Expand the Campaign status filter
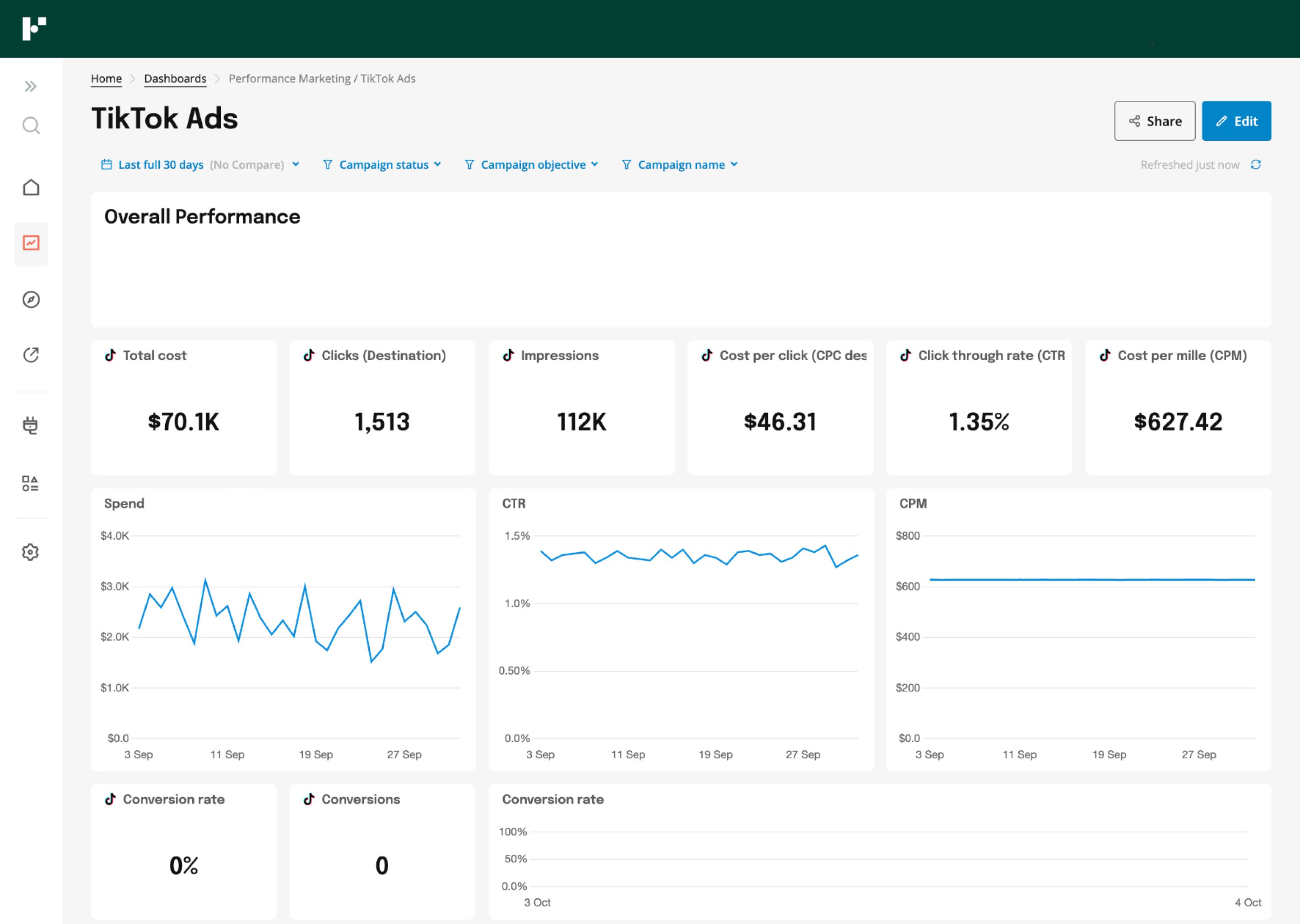This screenshot has height=924, width=1300. [x=384, y=164]
